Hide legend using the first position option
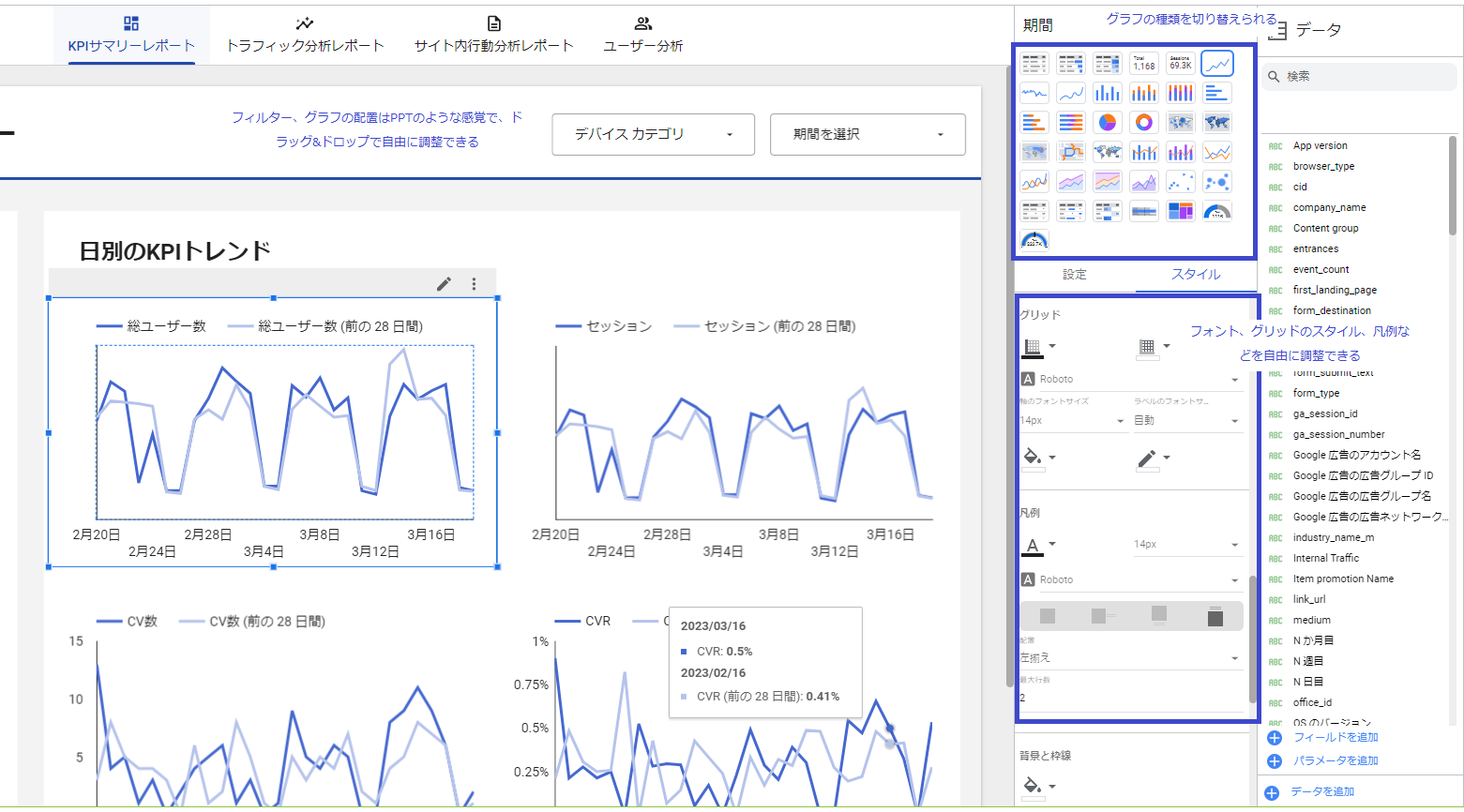This screenshot has height=812, width=1464. 1048,616
